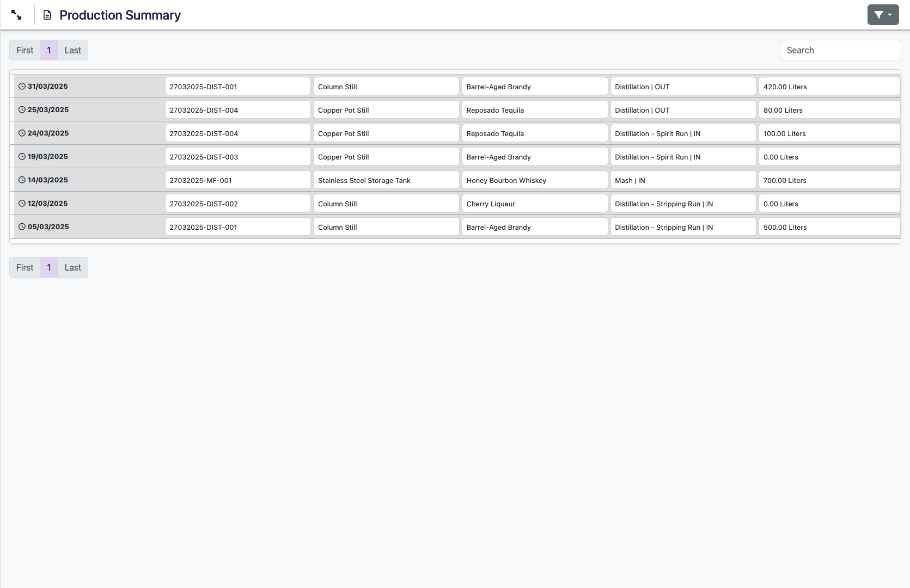Image resolution: width=910 pixels, height=588 pixels.
Task: Go to First page in top pagination
Action: pos(25,50)
